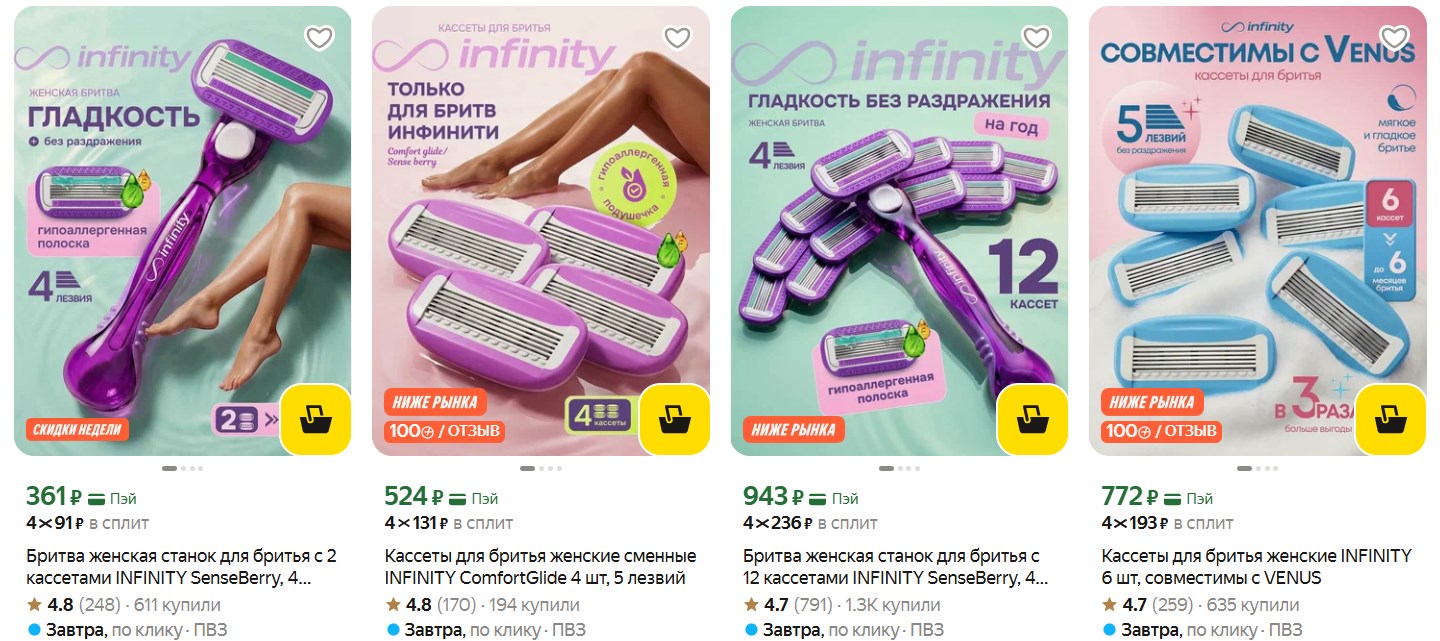The width and height of the screenshot is (1440, 641).
Task: Open the ComfortGlide 4 шт cassettes title link
Action: click(x=540, y=567)
